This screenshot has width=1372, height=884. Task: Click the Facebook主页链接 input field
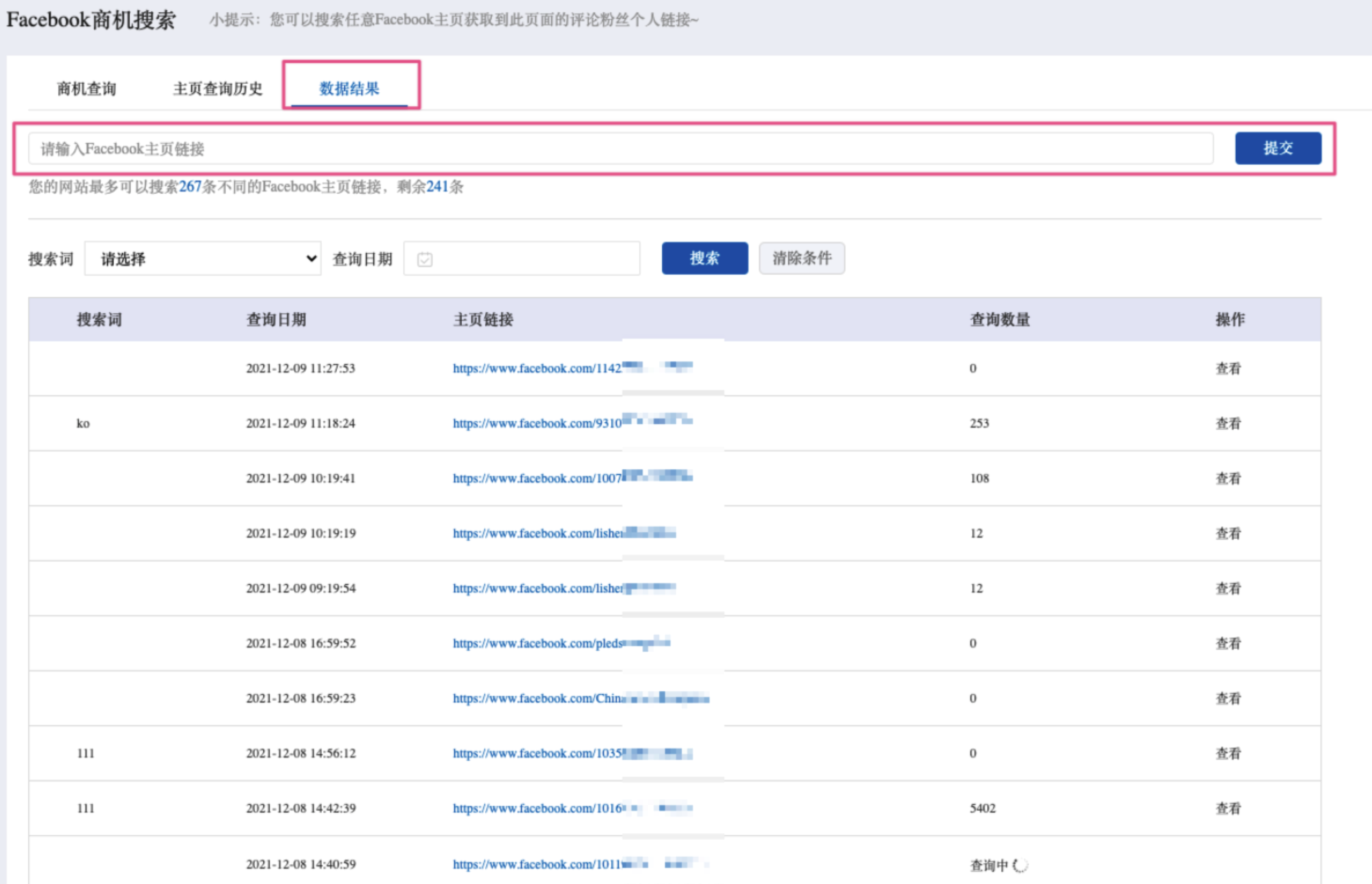pyautogui.click(x=621, y=149)
